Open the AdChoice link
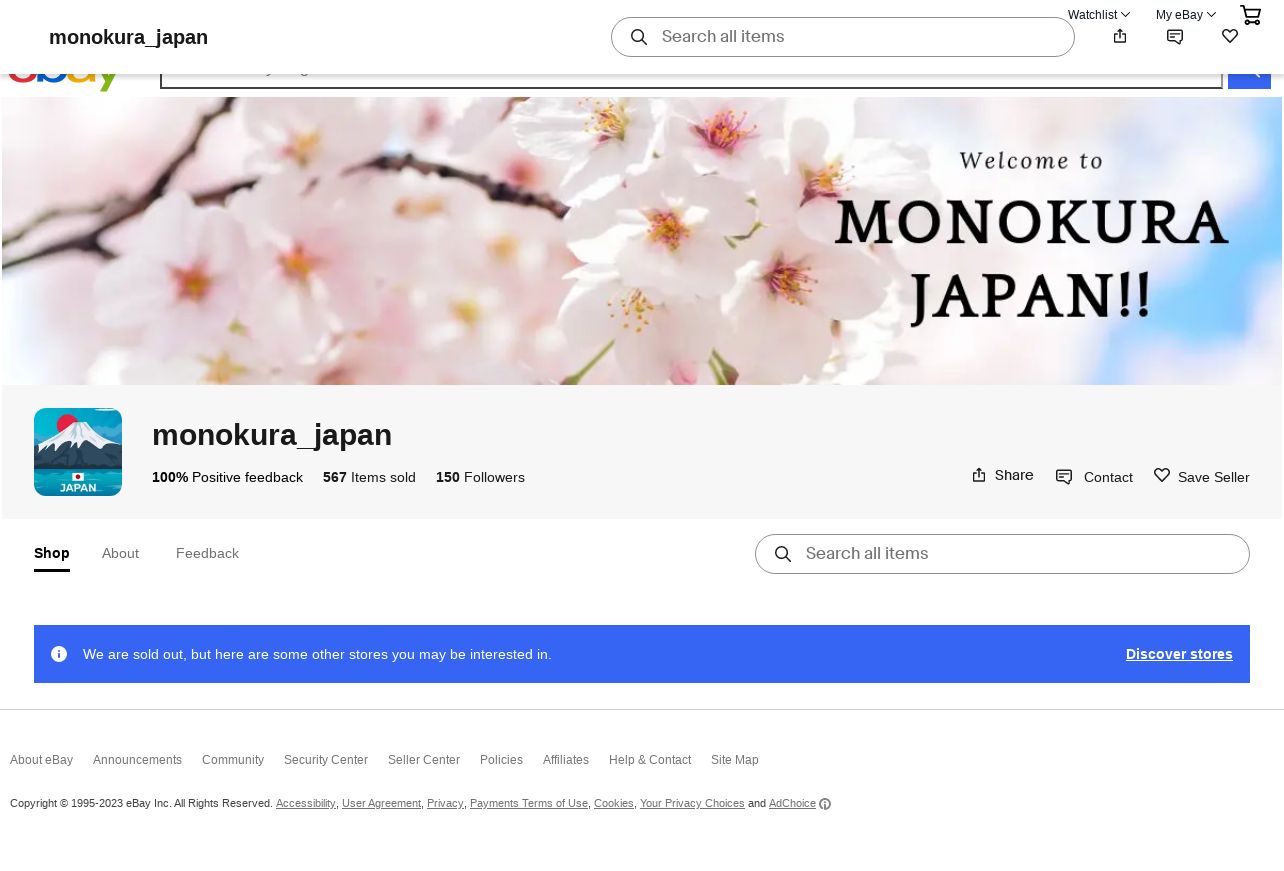The image size is (1284, 871). (x=792, y=804)
